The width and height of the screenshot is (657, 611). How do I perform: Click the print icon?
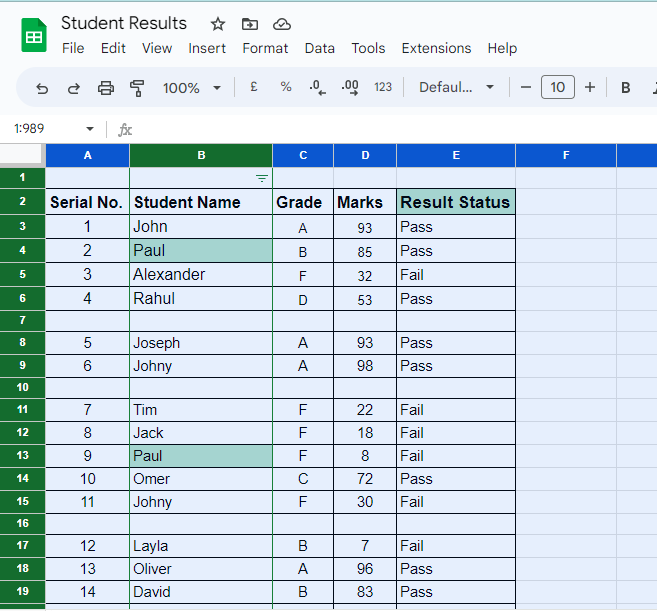coord(106,88)
